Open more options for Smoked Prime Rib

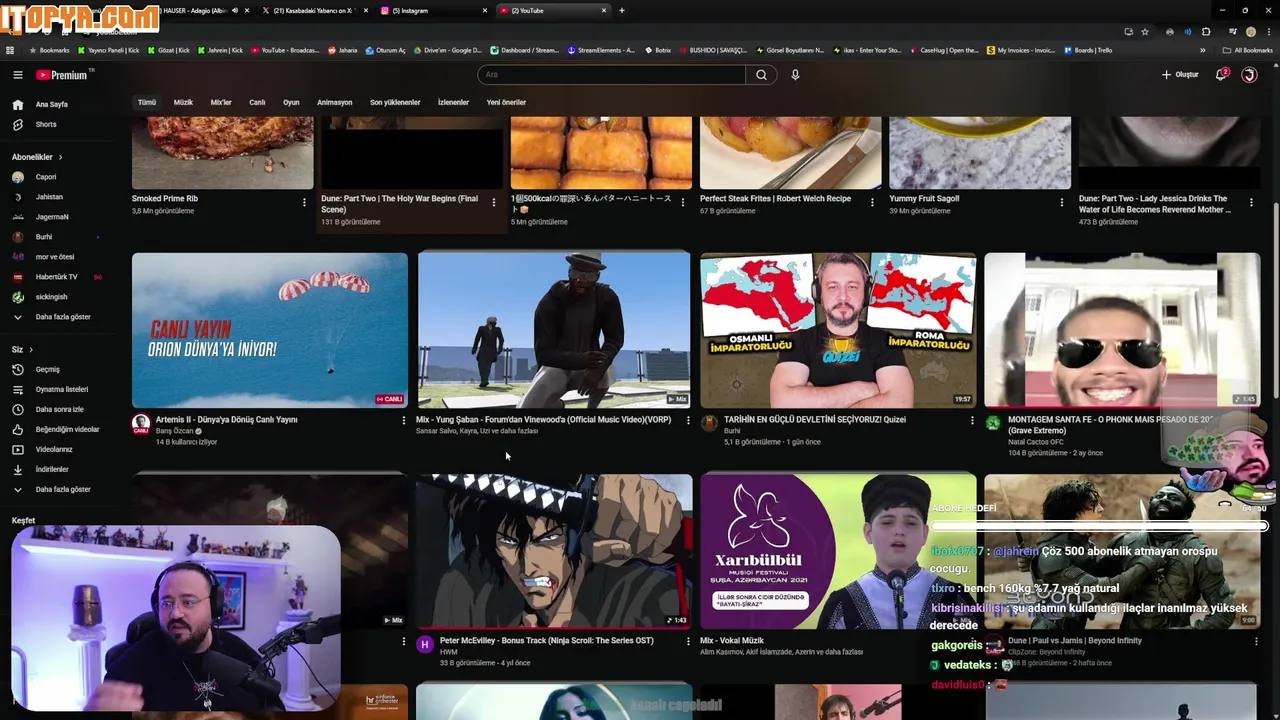[x=304, y=202]
